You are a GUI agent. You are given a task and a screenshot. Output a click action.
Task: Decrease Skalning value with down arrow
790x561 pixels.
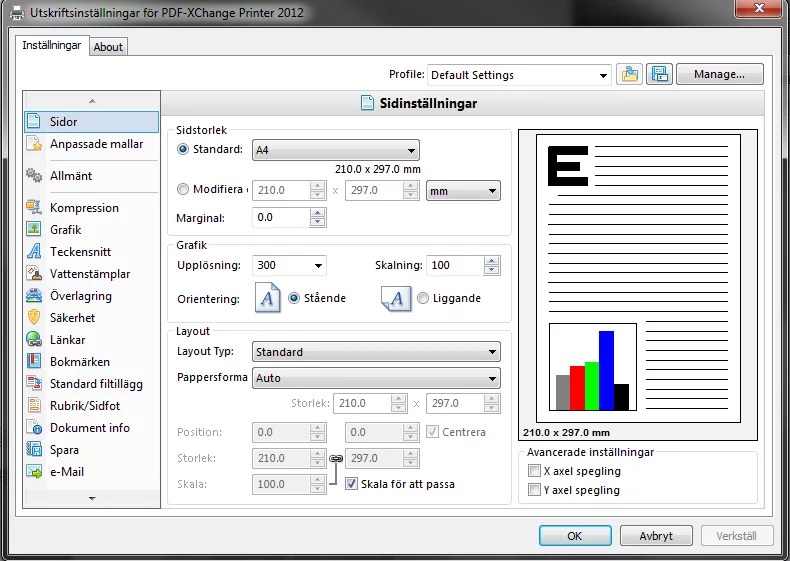pyautogui.click(x=491, y=270)
